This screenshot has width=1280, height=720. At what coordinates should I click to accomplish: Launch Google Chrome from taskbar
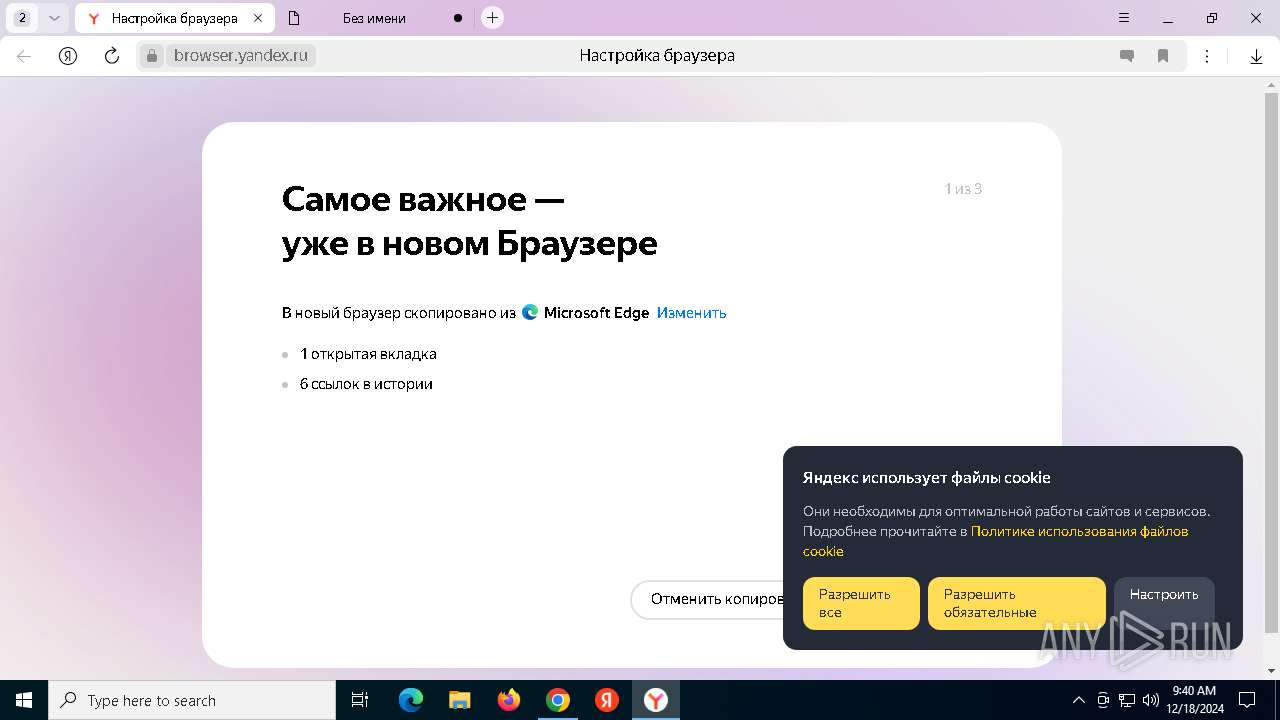558,700
